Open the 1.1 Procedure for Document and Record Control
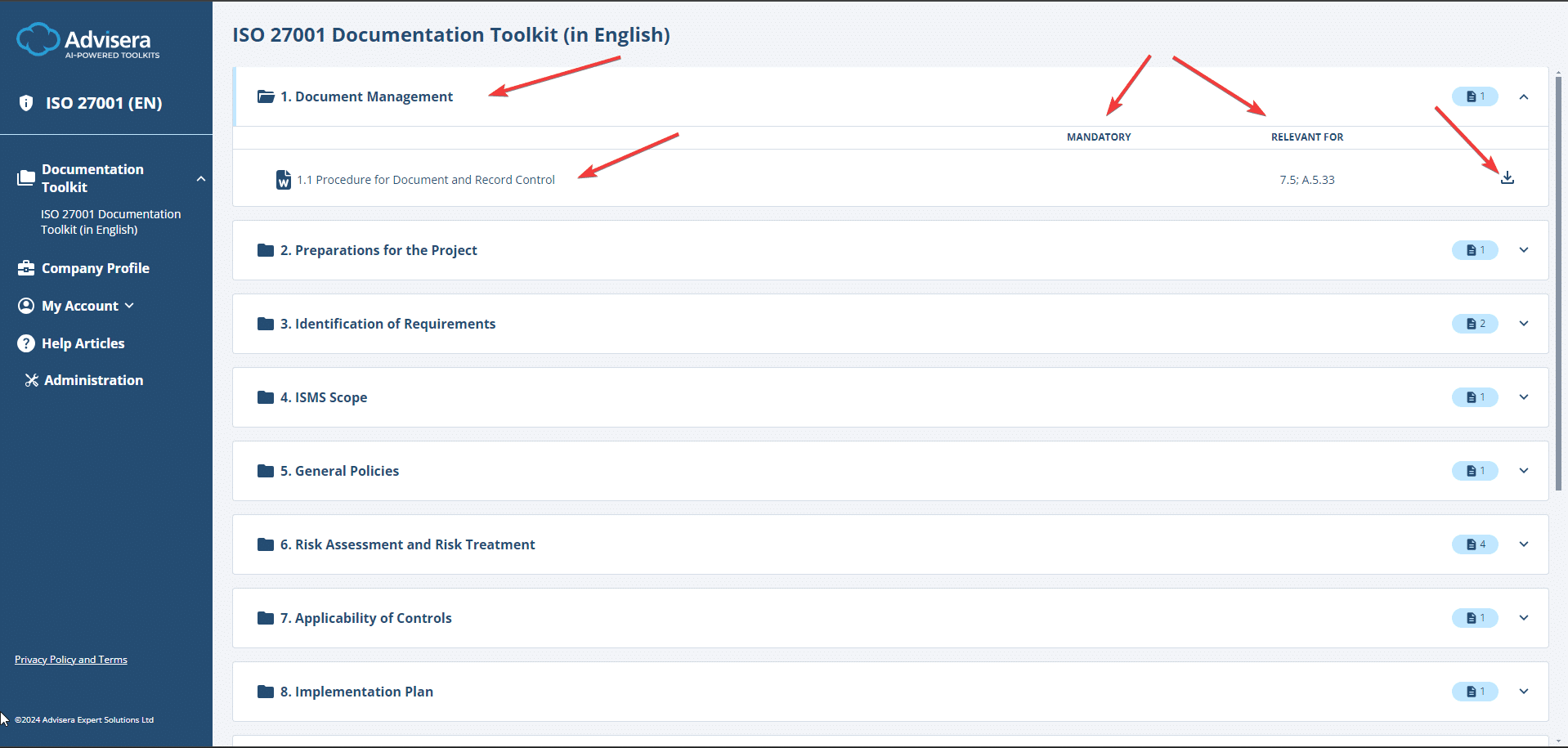This screenshot has width=1568, height=748. click(425, 180)
